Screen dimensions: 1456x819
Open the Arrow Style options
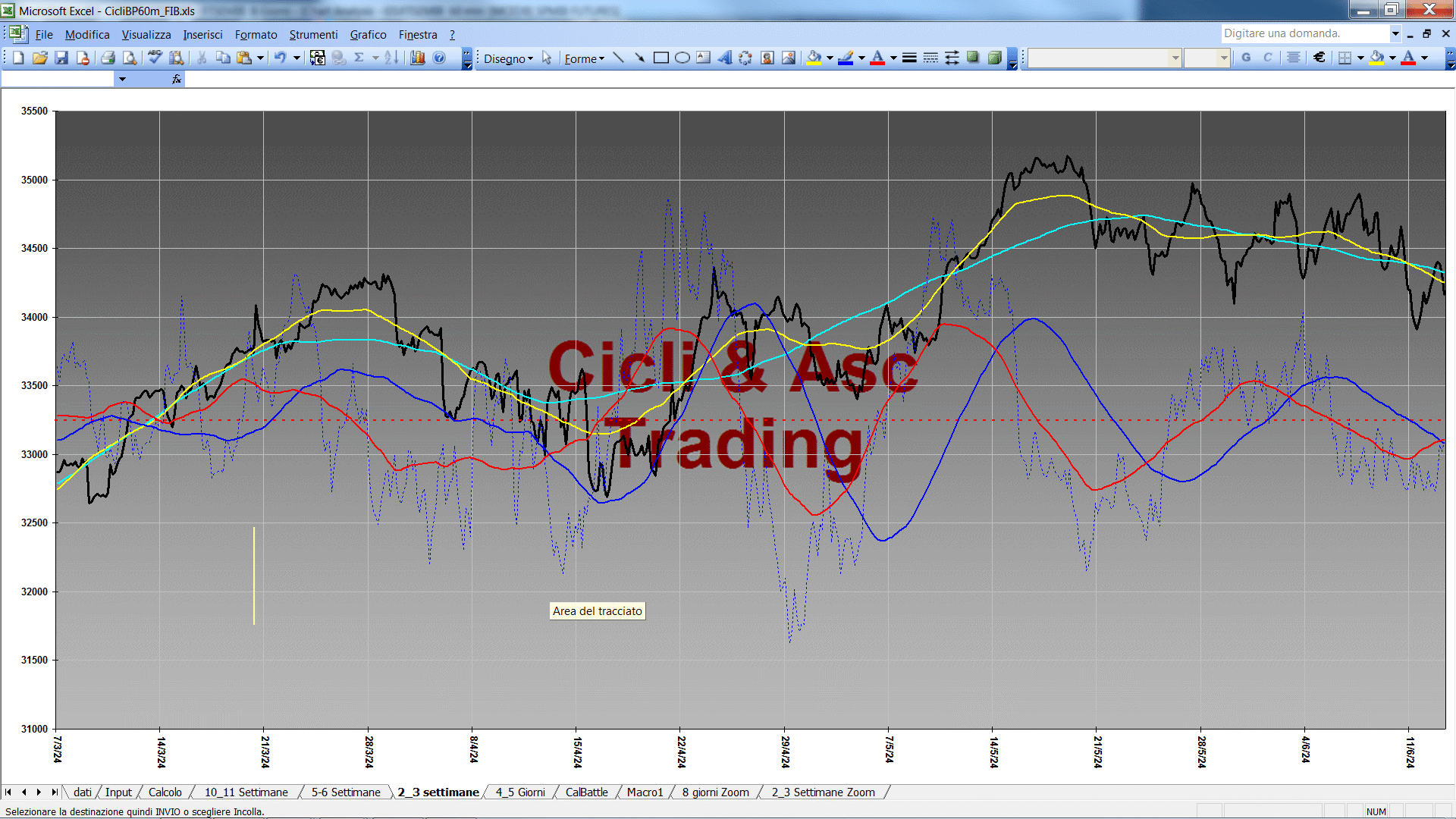coord(952,58)
